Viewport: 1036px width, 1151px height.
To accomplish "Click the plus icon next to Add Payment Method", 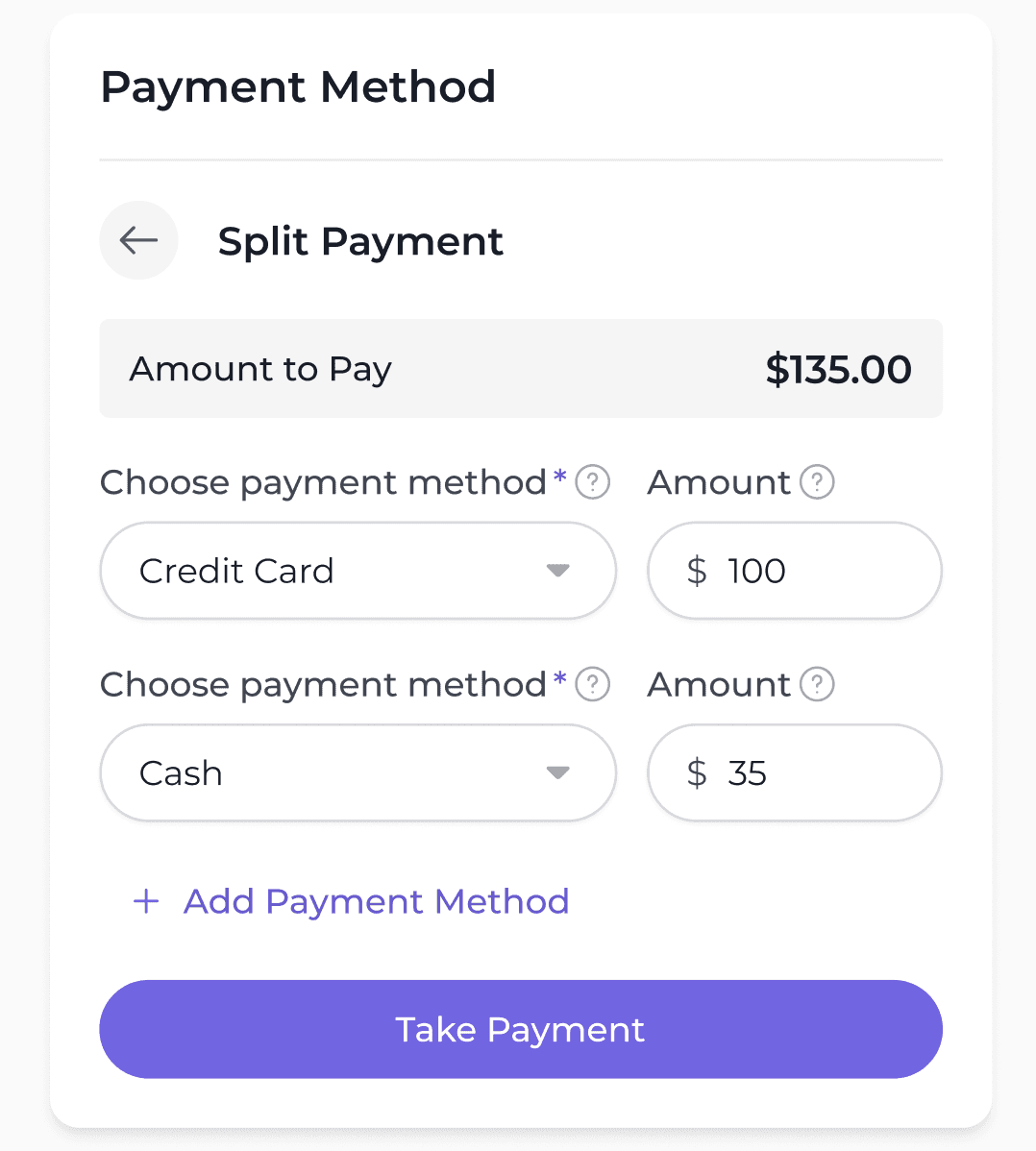I will pos(145,901).
